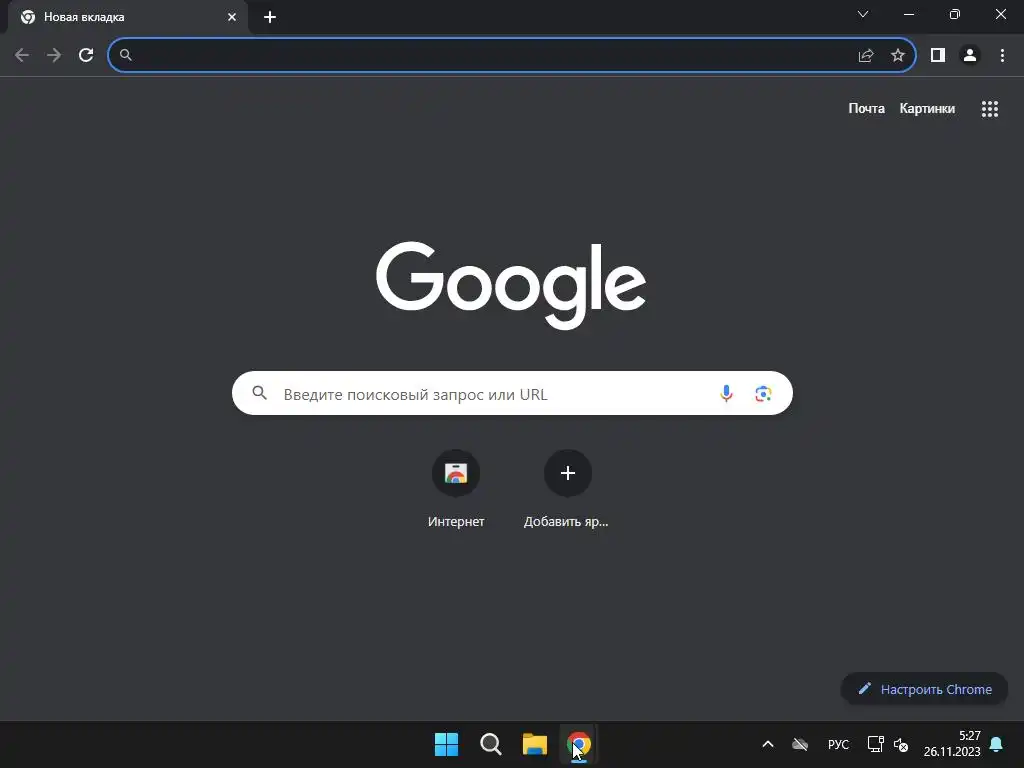Open a new tab with plus button

coord(270,17)
